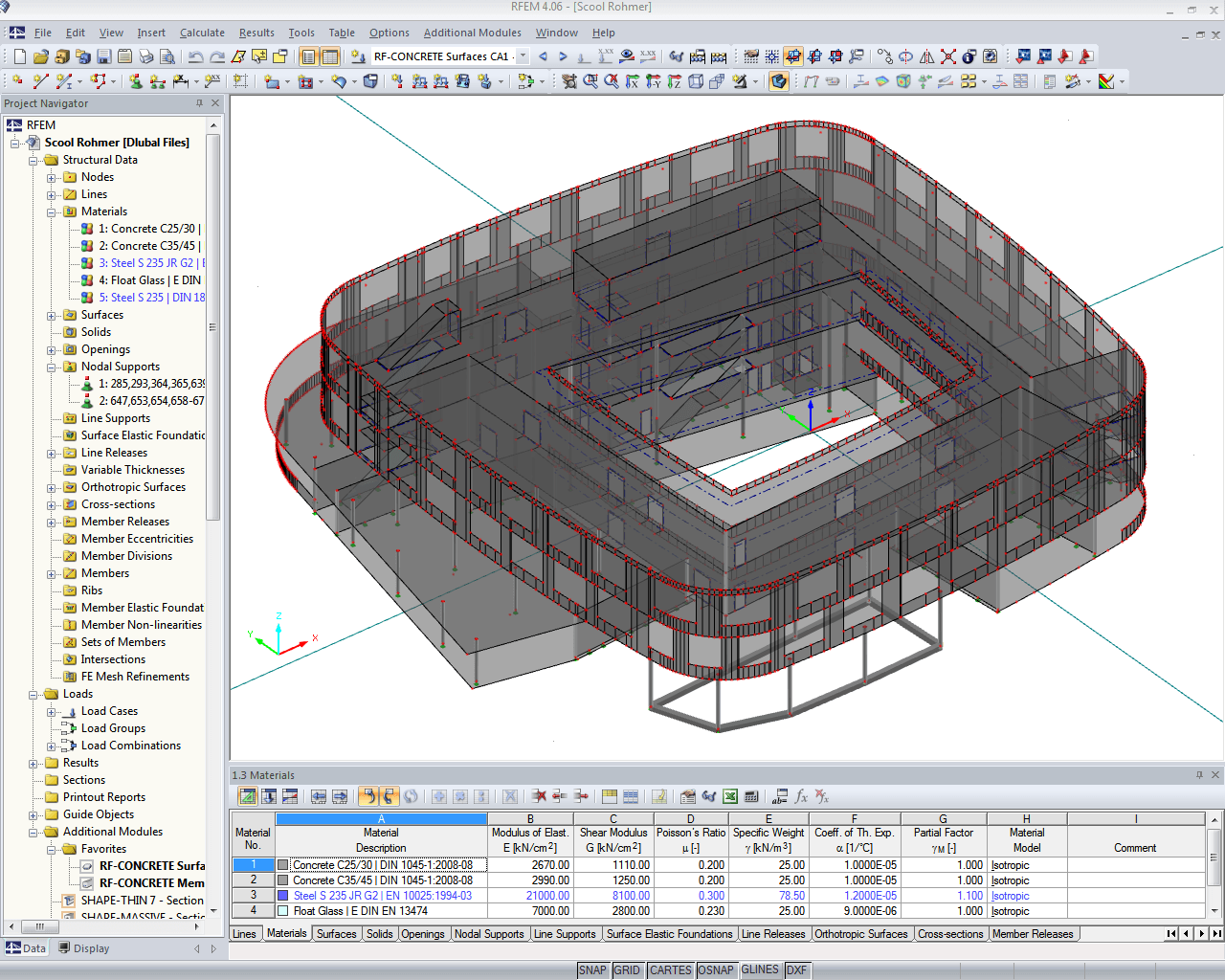Open the Print Preview icon
The height and width of the screenshot is (980, 1225).
[x=169, y=56]
